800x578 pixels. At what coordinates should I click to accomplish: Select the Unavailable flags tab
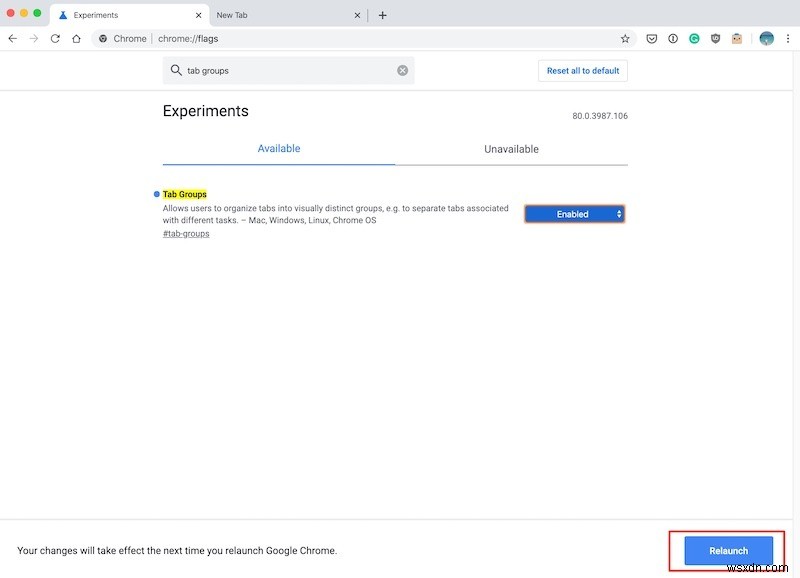point(511,149)
